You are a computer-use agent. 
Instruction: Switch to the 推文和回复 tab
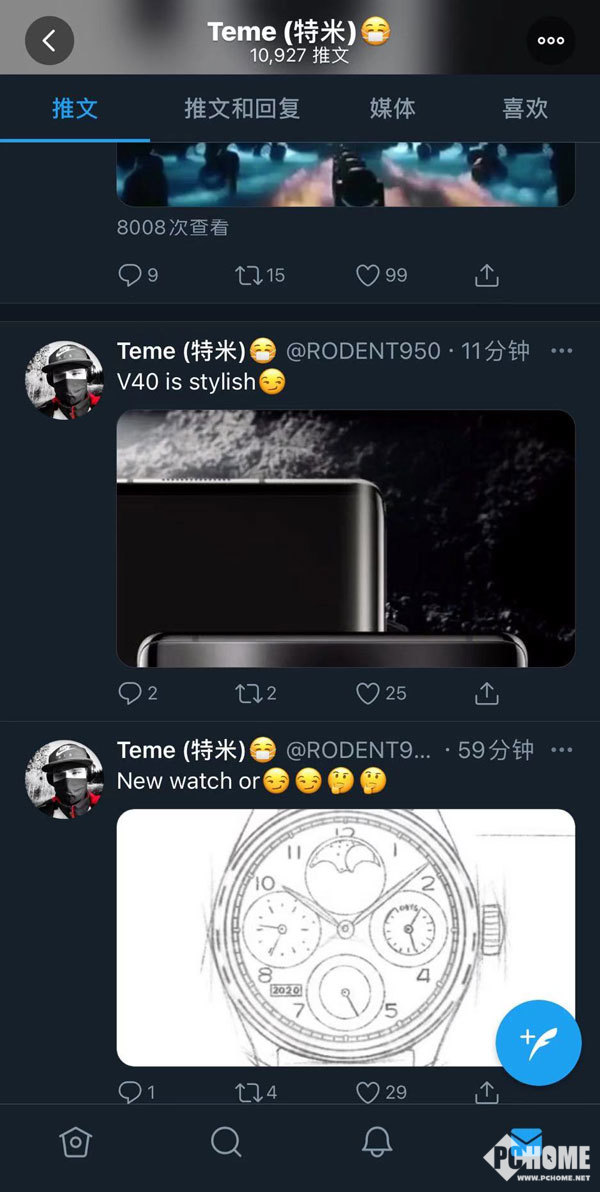(x=242, y=108)
